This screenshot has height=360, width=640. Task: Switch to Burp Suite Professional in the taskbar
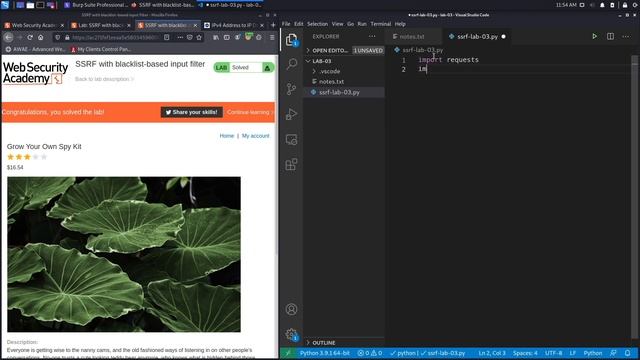[96, 5]
